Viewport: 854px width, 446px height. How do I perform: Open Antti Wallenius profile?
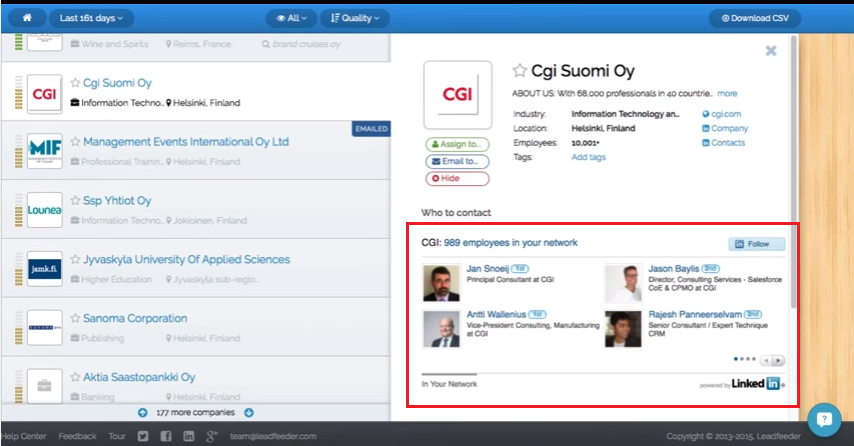496,314
